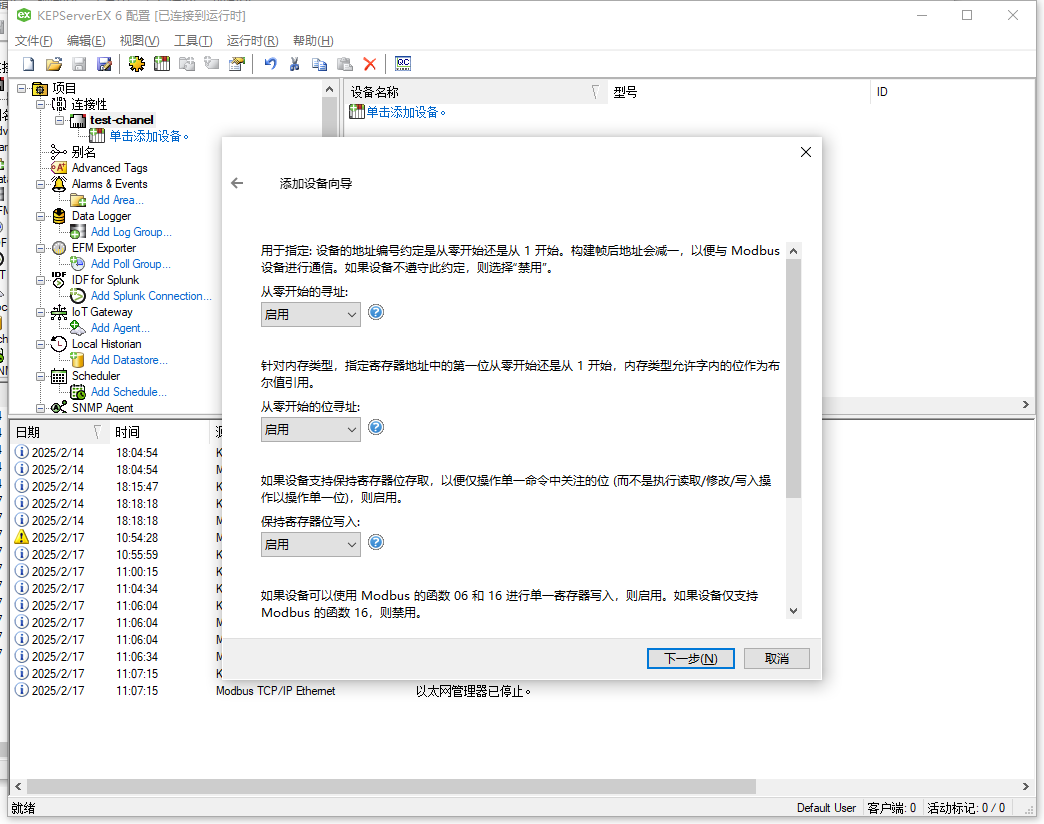This screenshot has width=1044, height=824.
Task: Click Add Schedule... link
Action: point(129,391)
